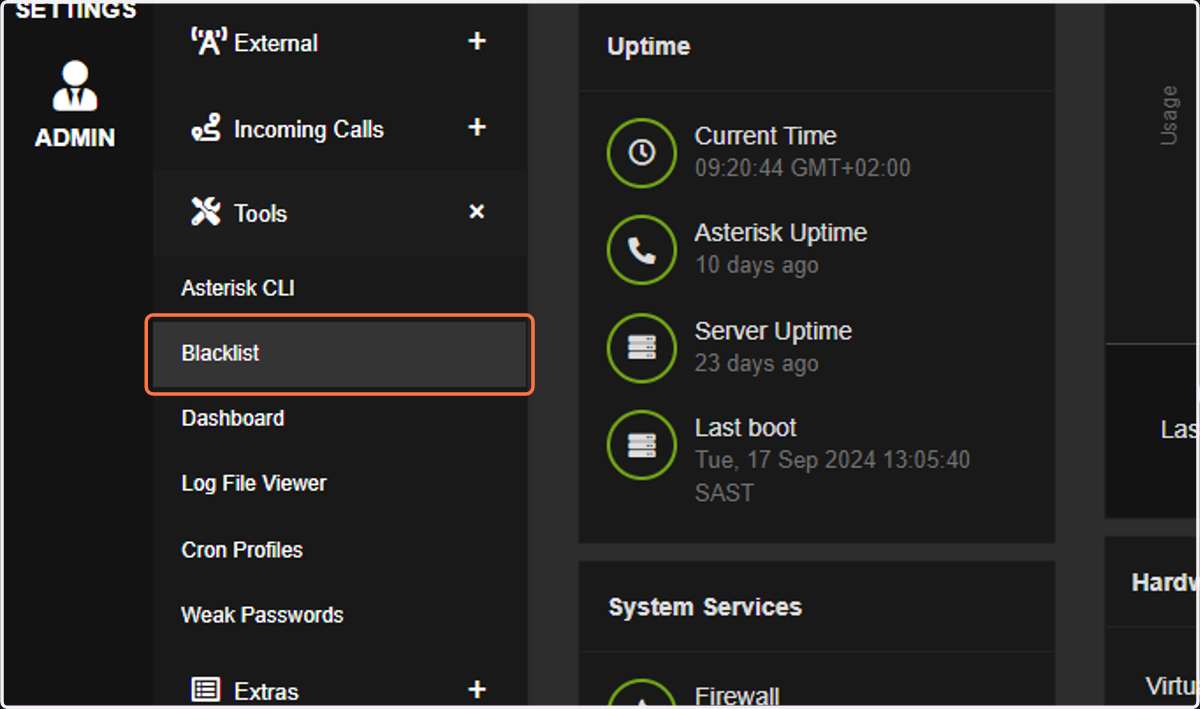Viewport: 1200px width, 709px height.
Task: Open the Extras menu section
Action: pos(340,690)
